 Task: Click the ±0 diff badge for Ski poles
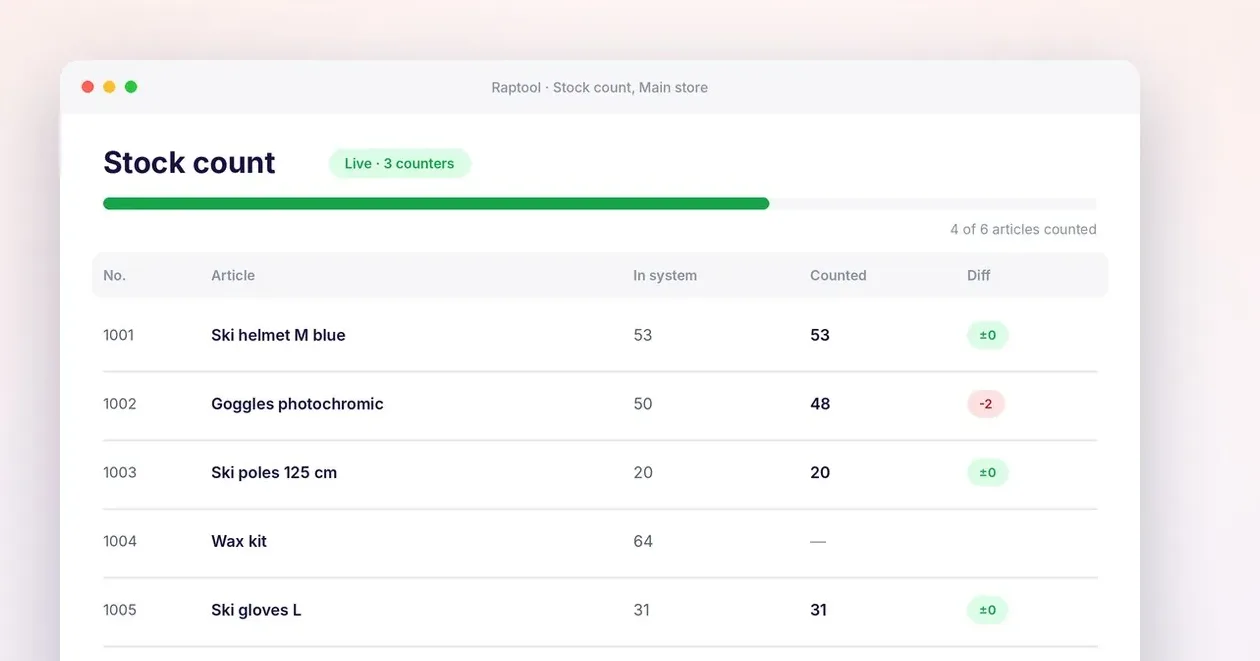pos(987,472)
